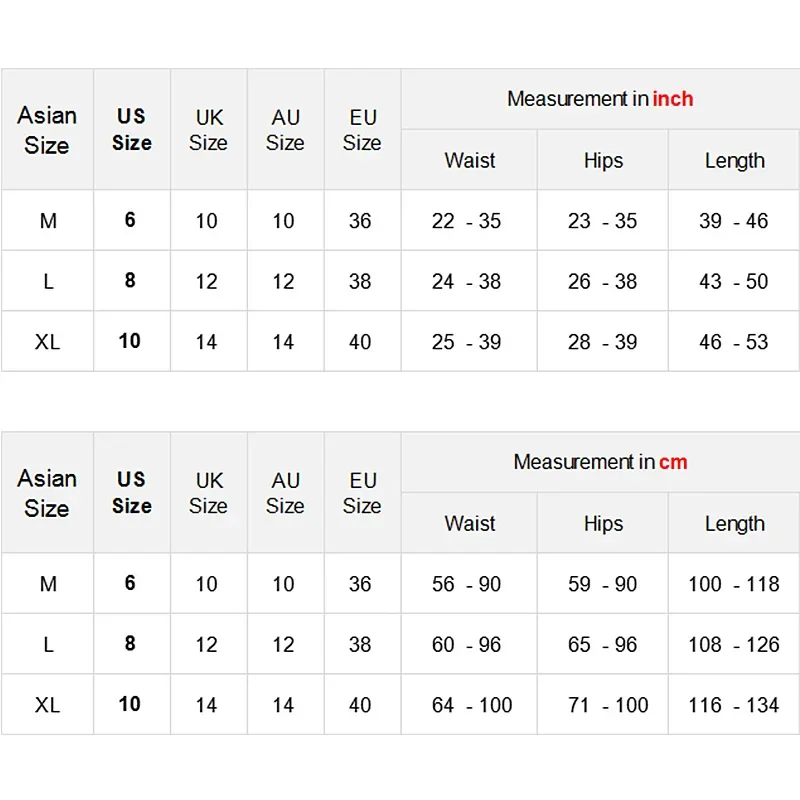800x800 pixels.
Task: Click the "Hips" column header in the cm table
Action: coord(603,524)
